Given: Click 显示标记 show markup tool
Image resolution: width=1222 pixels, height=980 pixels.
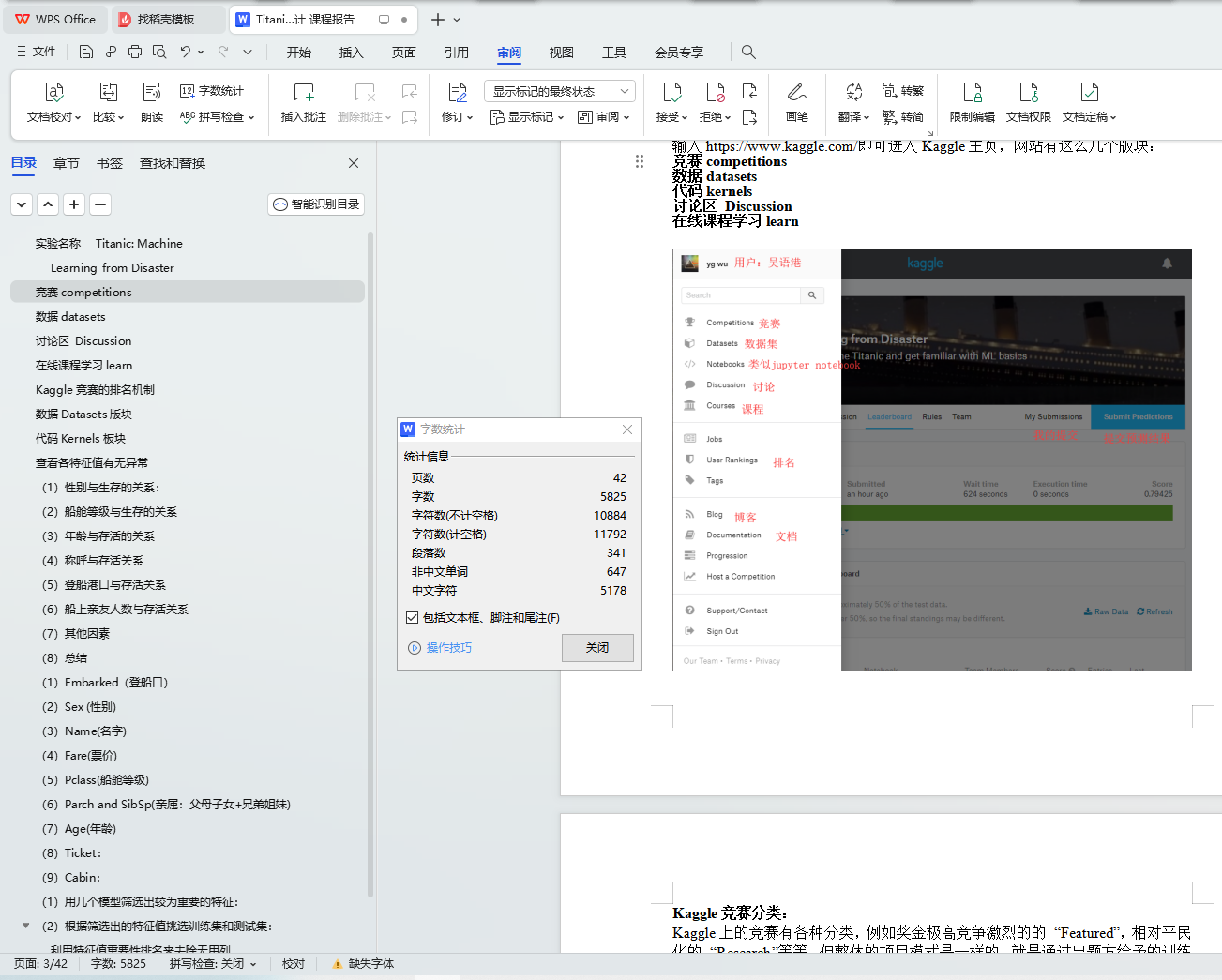Looking at the screenshot, I should pos(527,117).
